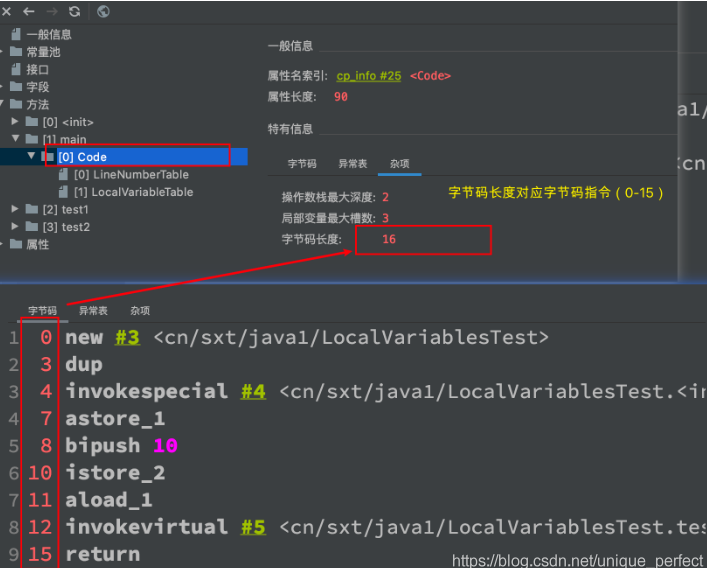Expand the [0] <init> method node
Image resolution: width=707 pixels, height=568 pixels.
pyautogui.click(x=15, y=121)
